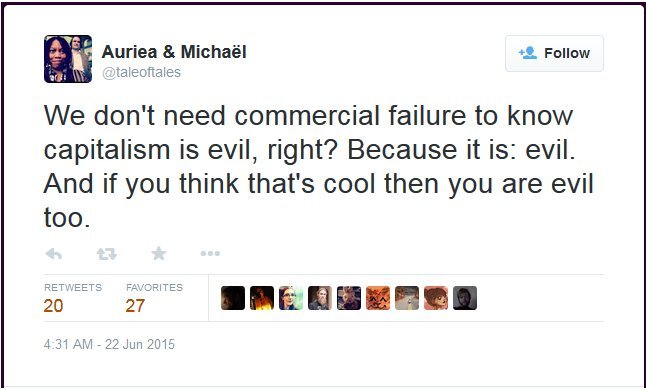Open the three-dots more options menu
This screenshot has height=391, width=646.
click(210, 253)
